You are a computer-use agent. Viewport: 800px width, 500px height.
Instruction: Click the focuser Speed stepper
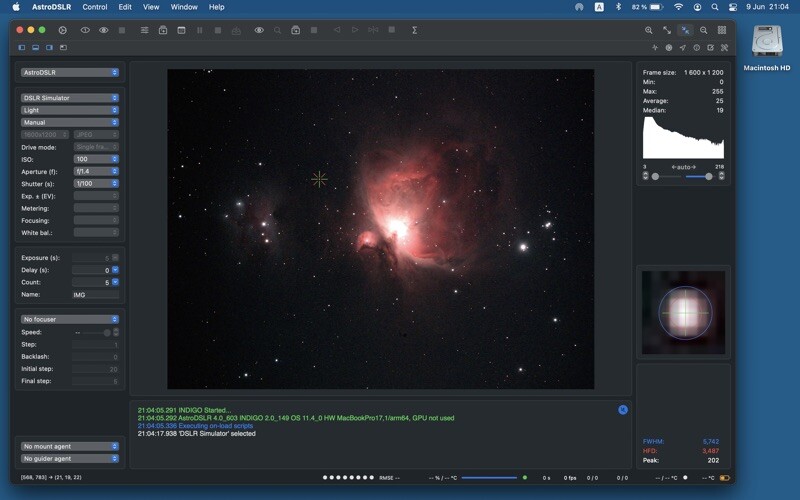116,332
